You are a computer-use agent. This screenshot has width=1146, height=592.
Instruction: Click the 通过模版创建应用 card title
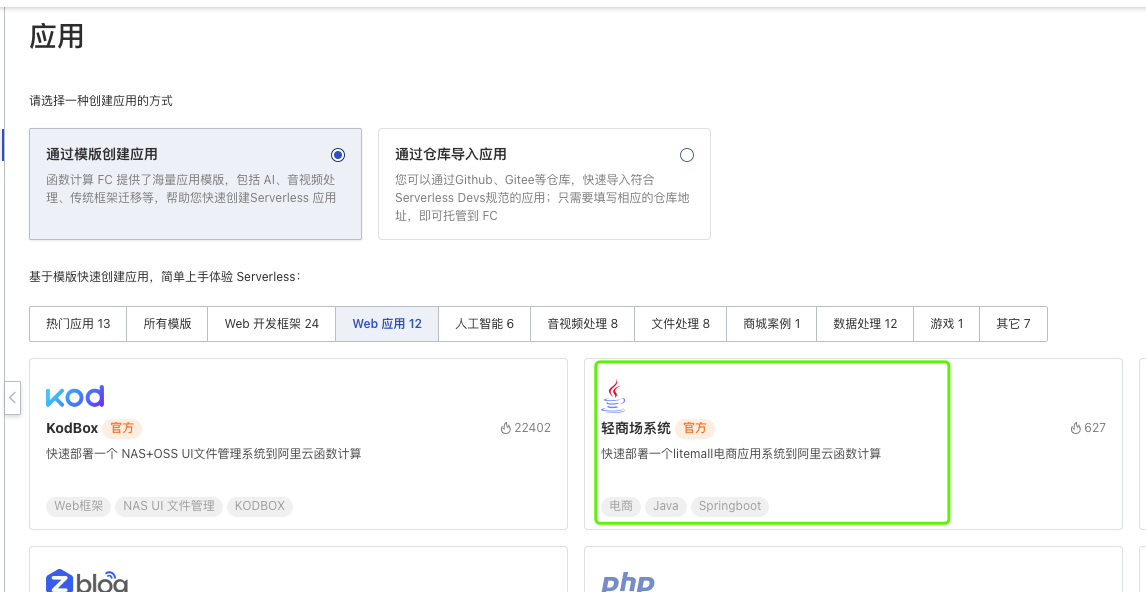tap(102, 154)
